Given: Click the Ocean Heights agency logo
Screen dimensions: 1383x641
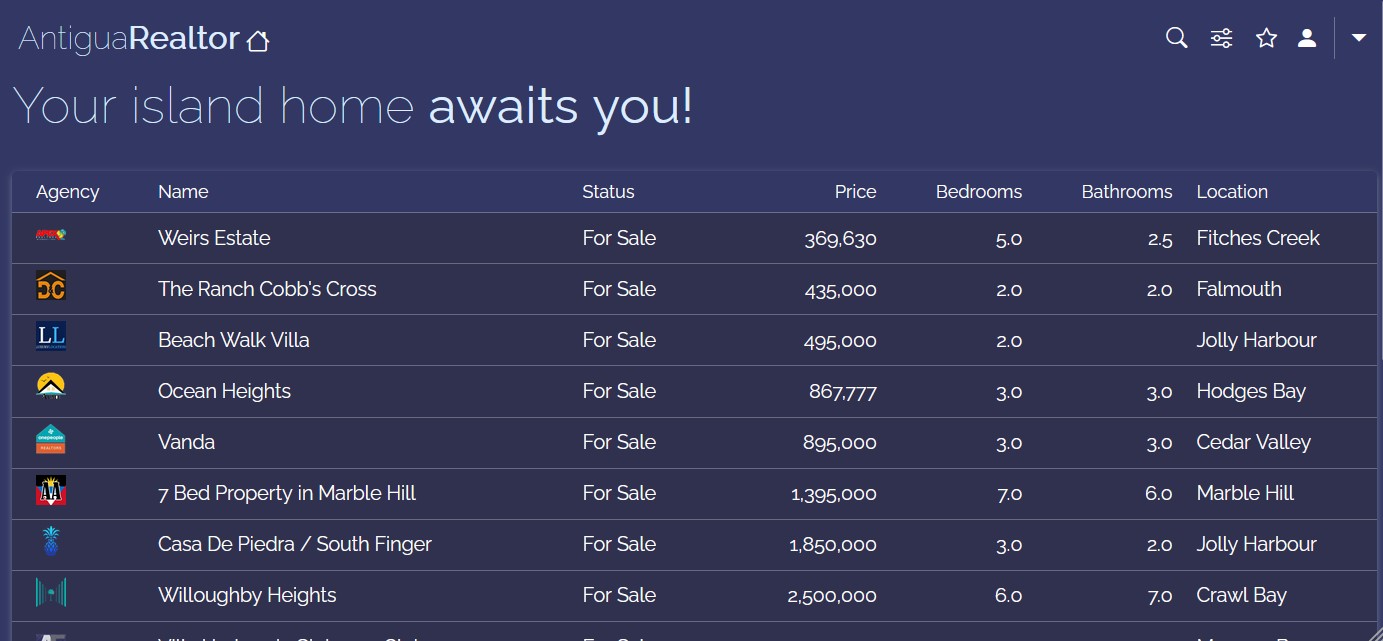Looking at the screenshot, I should [51, 387].
